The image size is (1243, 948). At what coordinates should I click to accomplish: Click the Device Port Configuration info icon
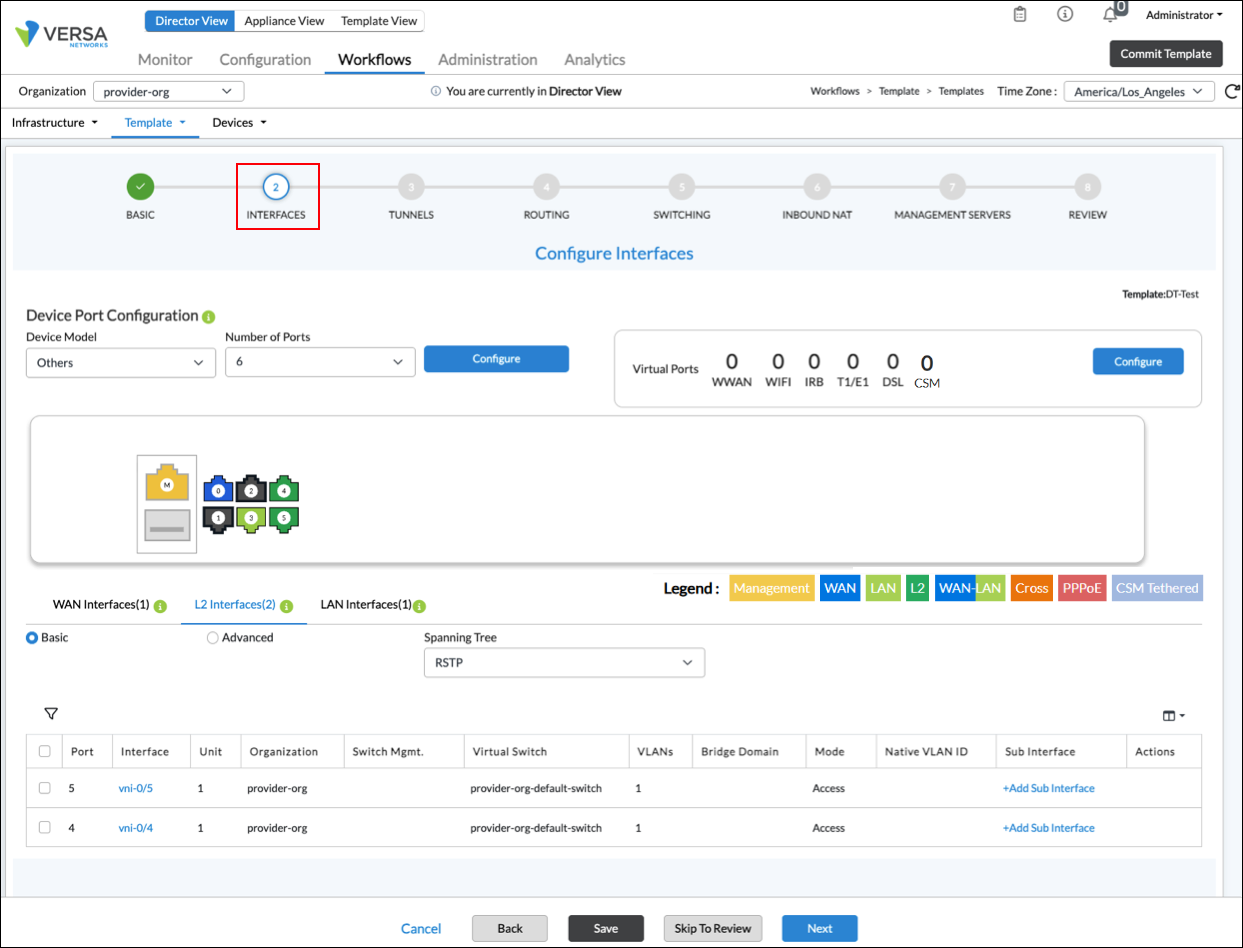[207, 315]
